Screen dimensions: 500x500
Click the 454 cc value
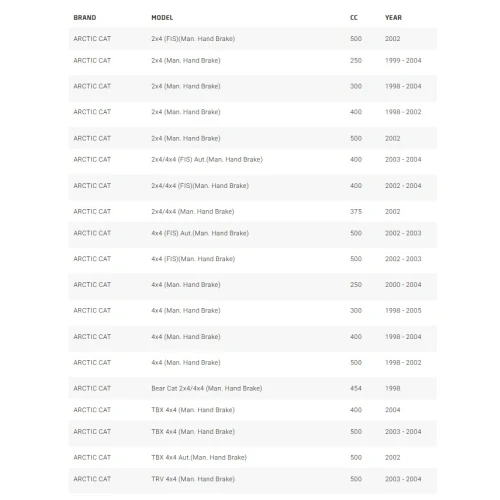point(356,389)
